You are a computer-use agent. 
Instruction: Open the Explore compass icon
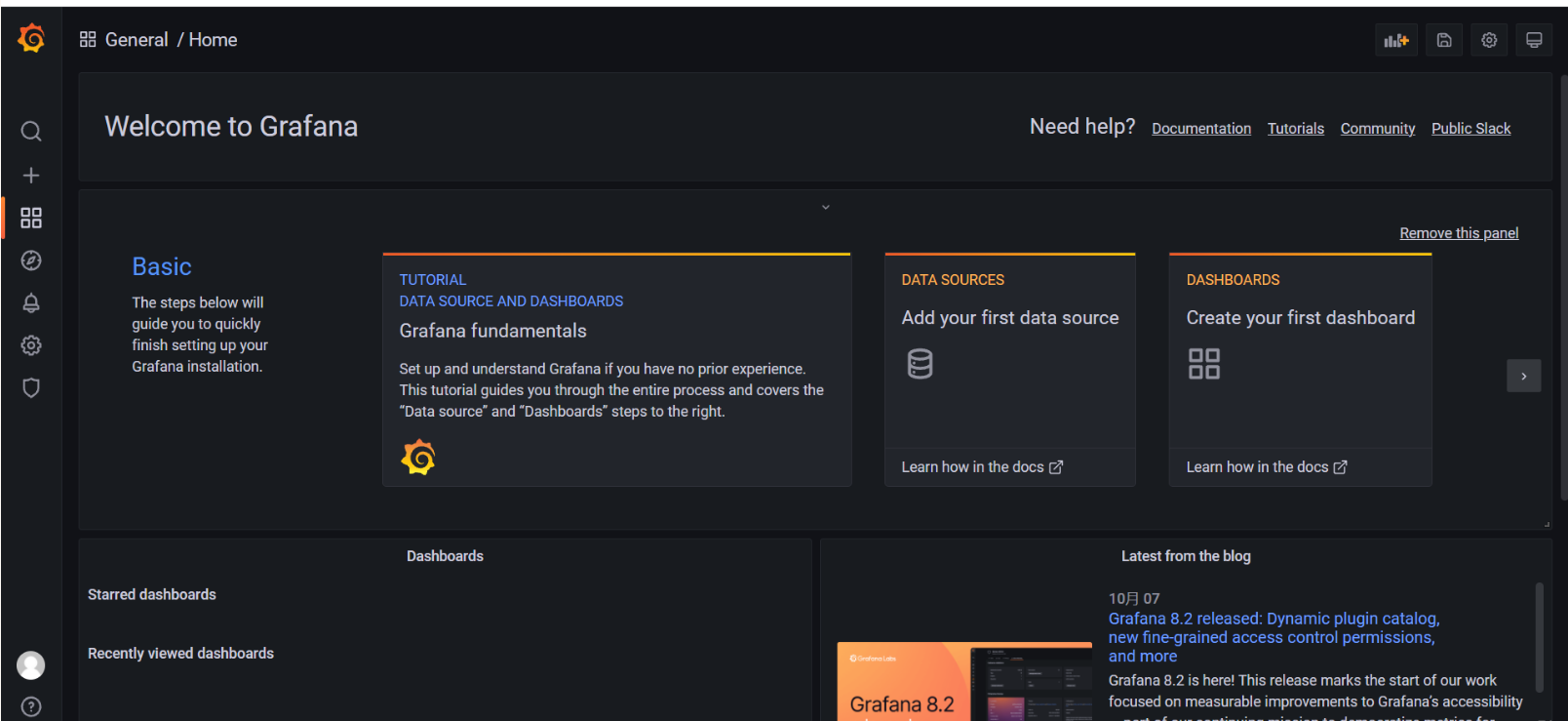pyautogui.click(x=31, y=260)
